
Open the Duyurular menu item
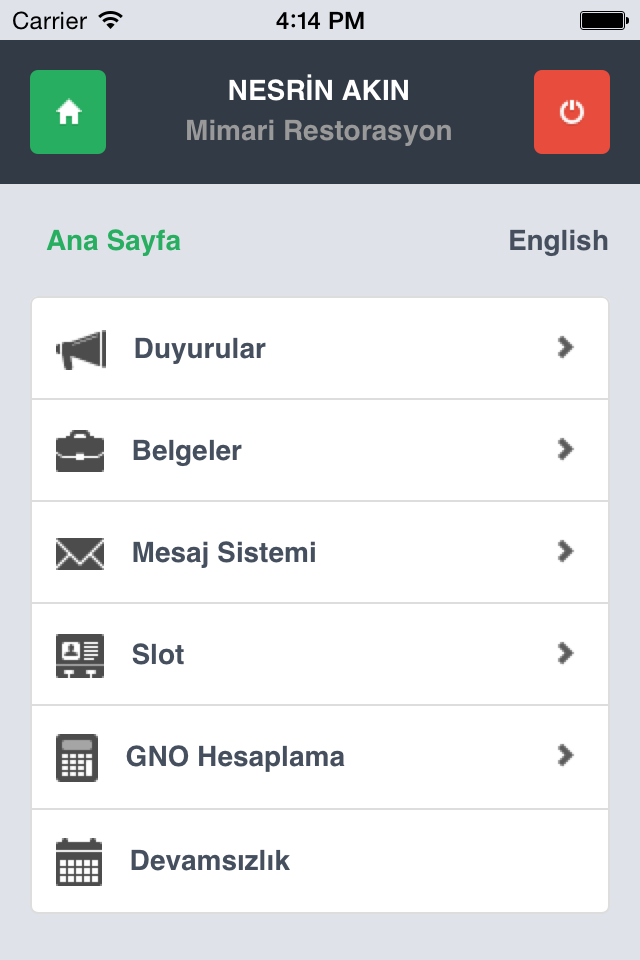click(320, 348)
